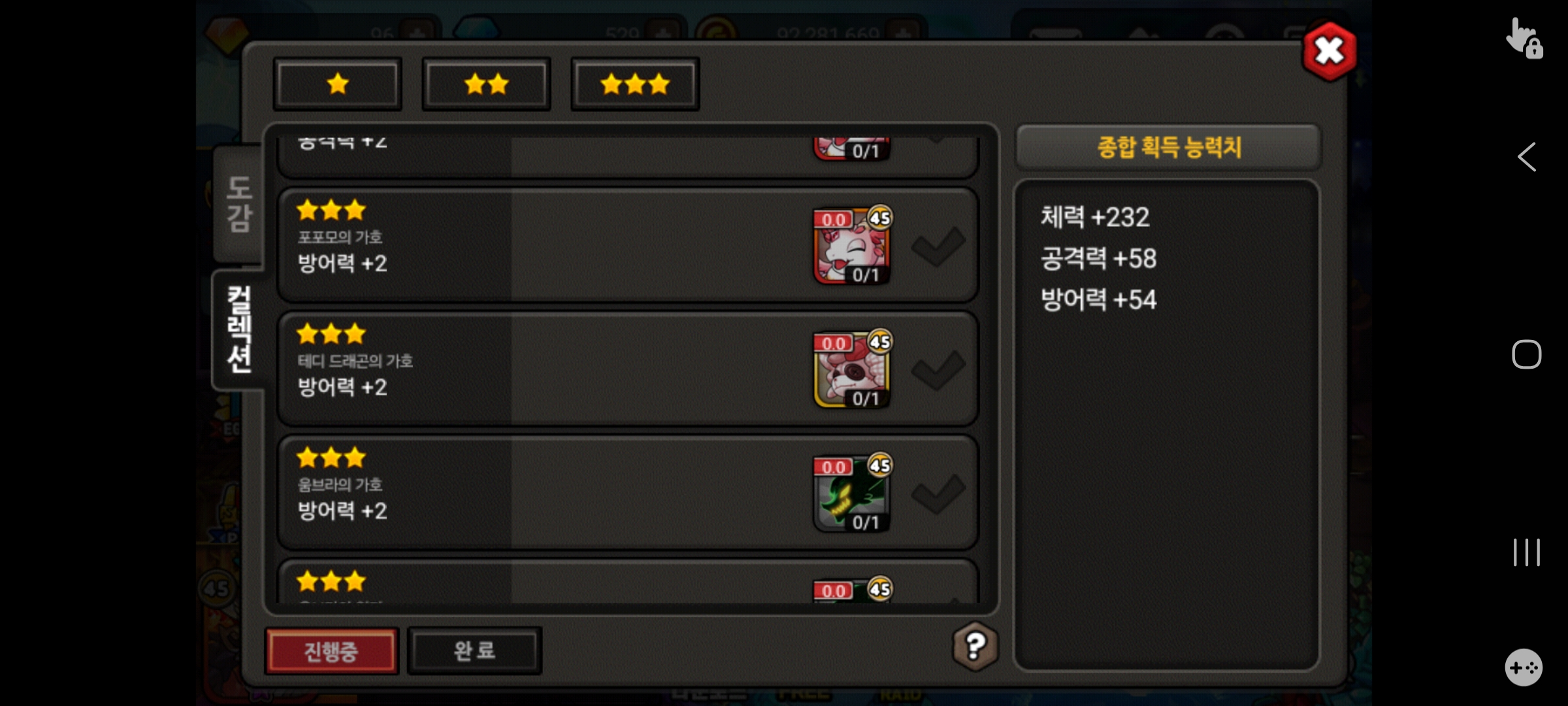Image resolution: width=1568 pixels, height=706 pixels.
Task: Open the game controller tools icon
Action: (x=1524, y=667)
